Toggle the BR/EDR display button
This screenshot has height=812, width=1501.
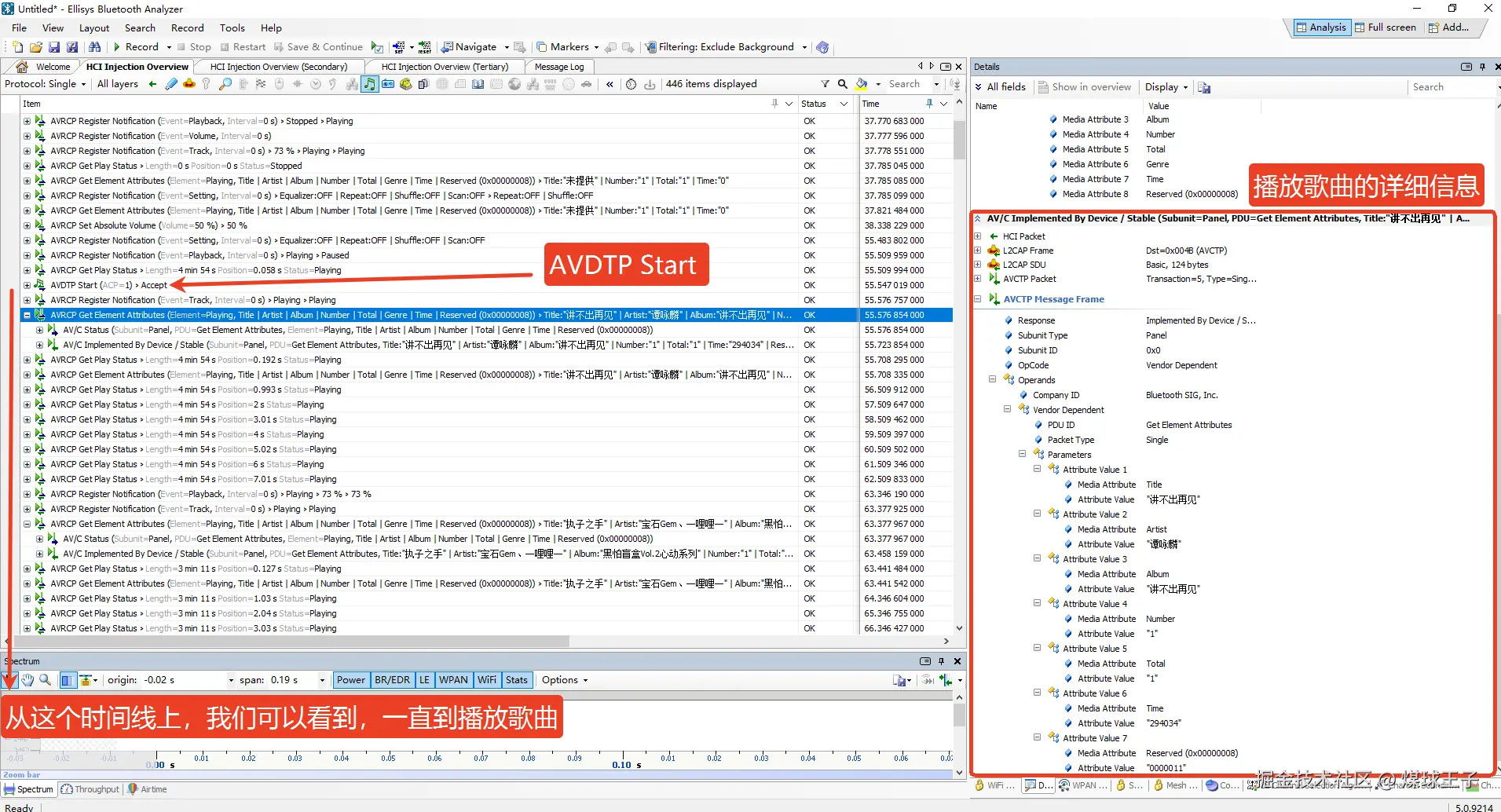tap(393, 680)
